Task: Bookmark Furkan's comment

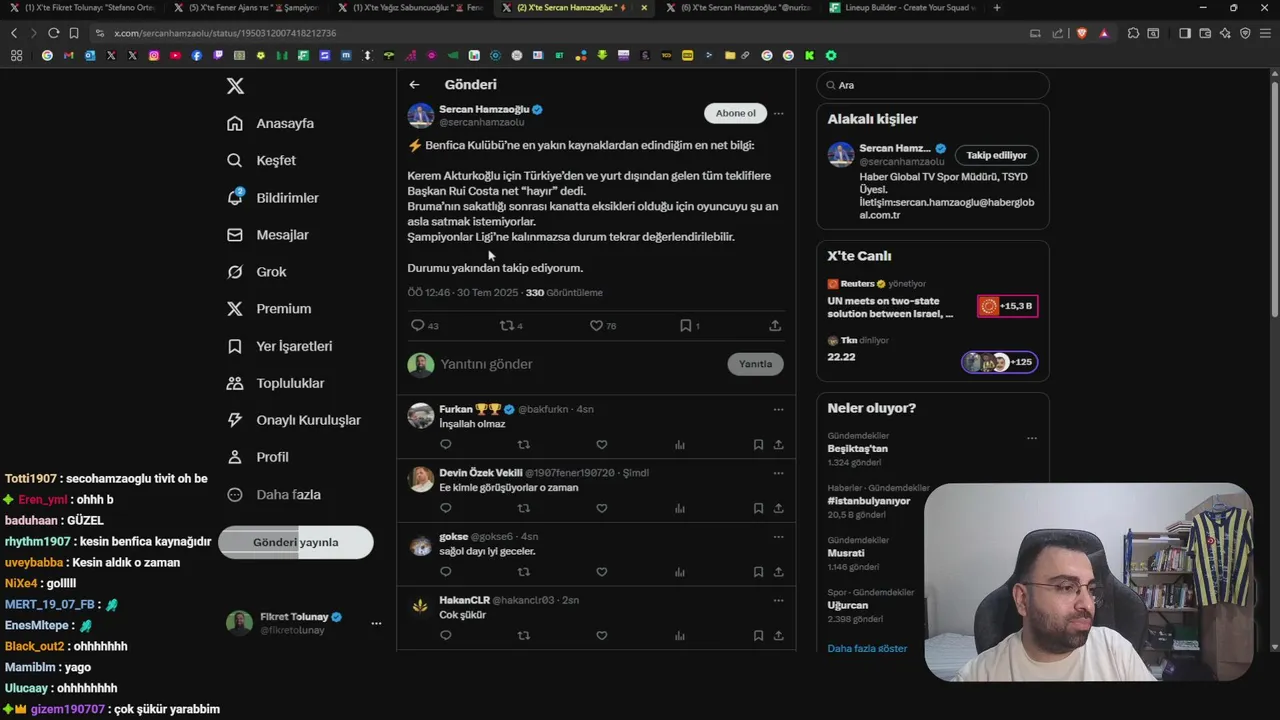Action: [x=758, y=445]
